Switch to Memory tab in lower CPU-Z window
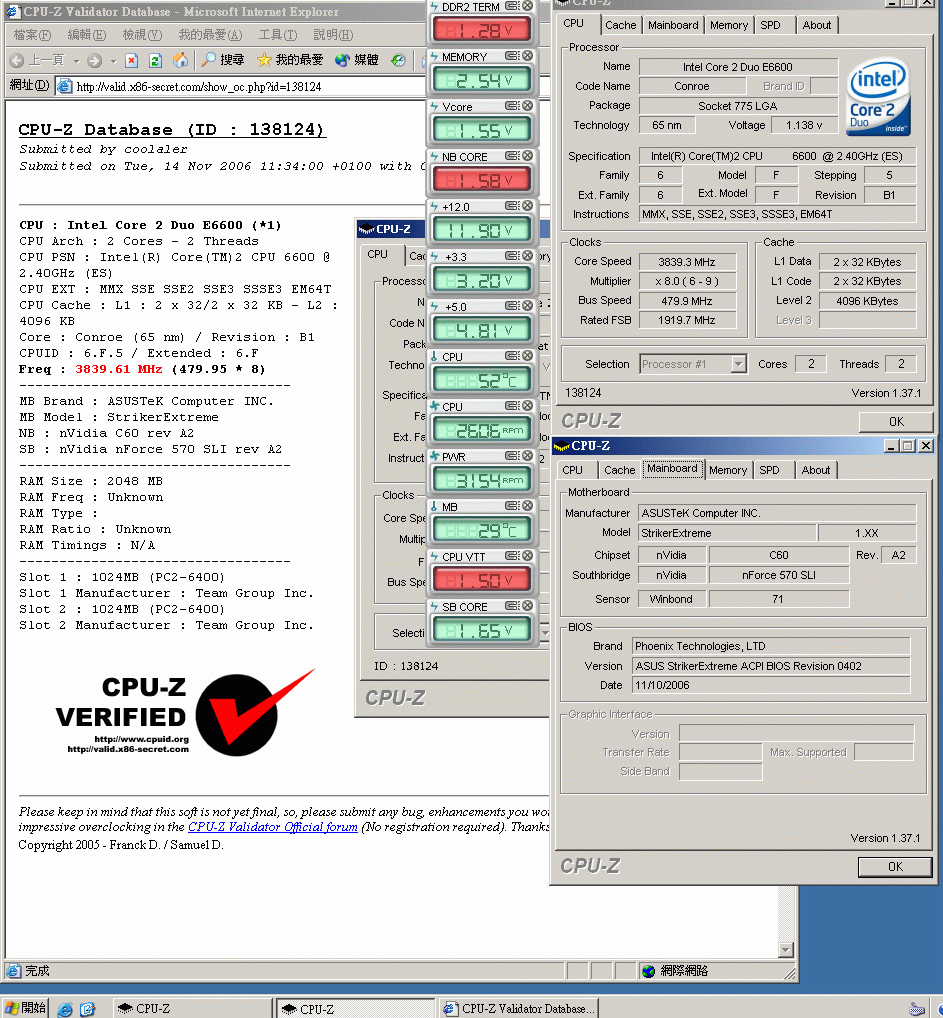This screenshot has width=943, height=1018. pyautogui.click(x=727, y=470)
